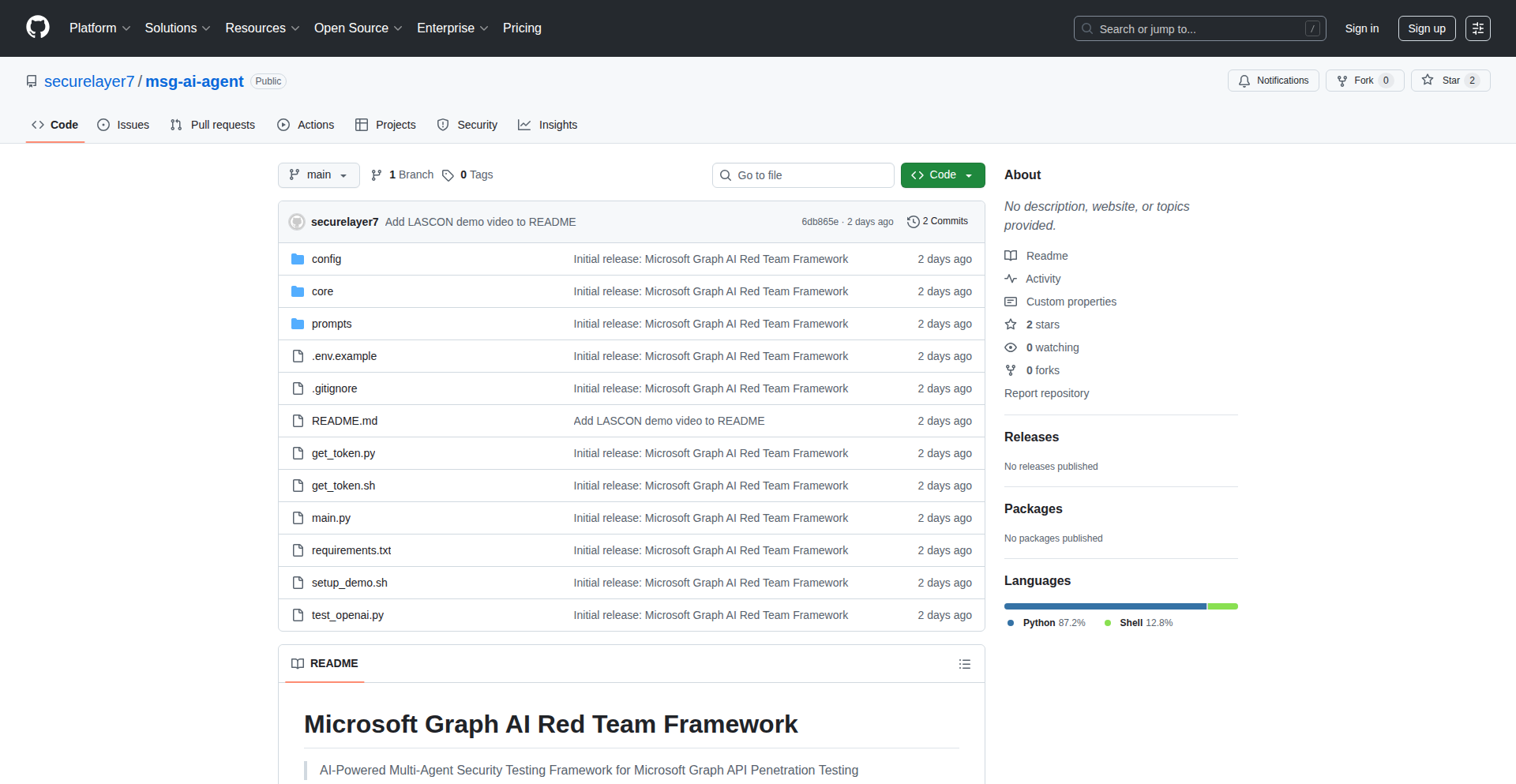Click the Python segment of the languages bar
Image resolution: width=1516 pixels, height=784 pixels.
coord(1104,606)
